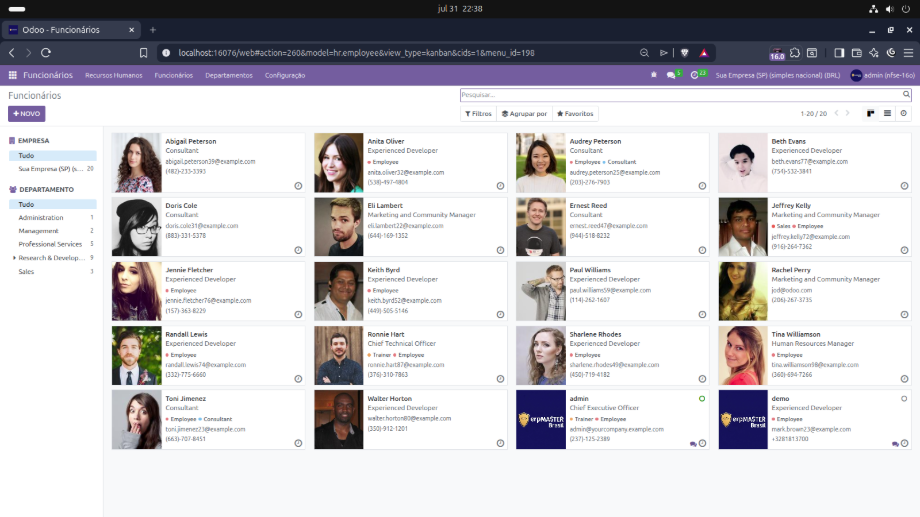
Task: Toggle browser sidebar panel icon
Action: pos(839,53)
